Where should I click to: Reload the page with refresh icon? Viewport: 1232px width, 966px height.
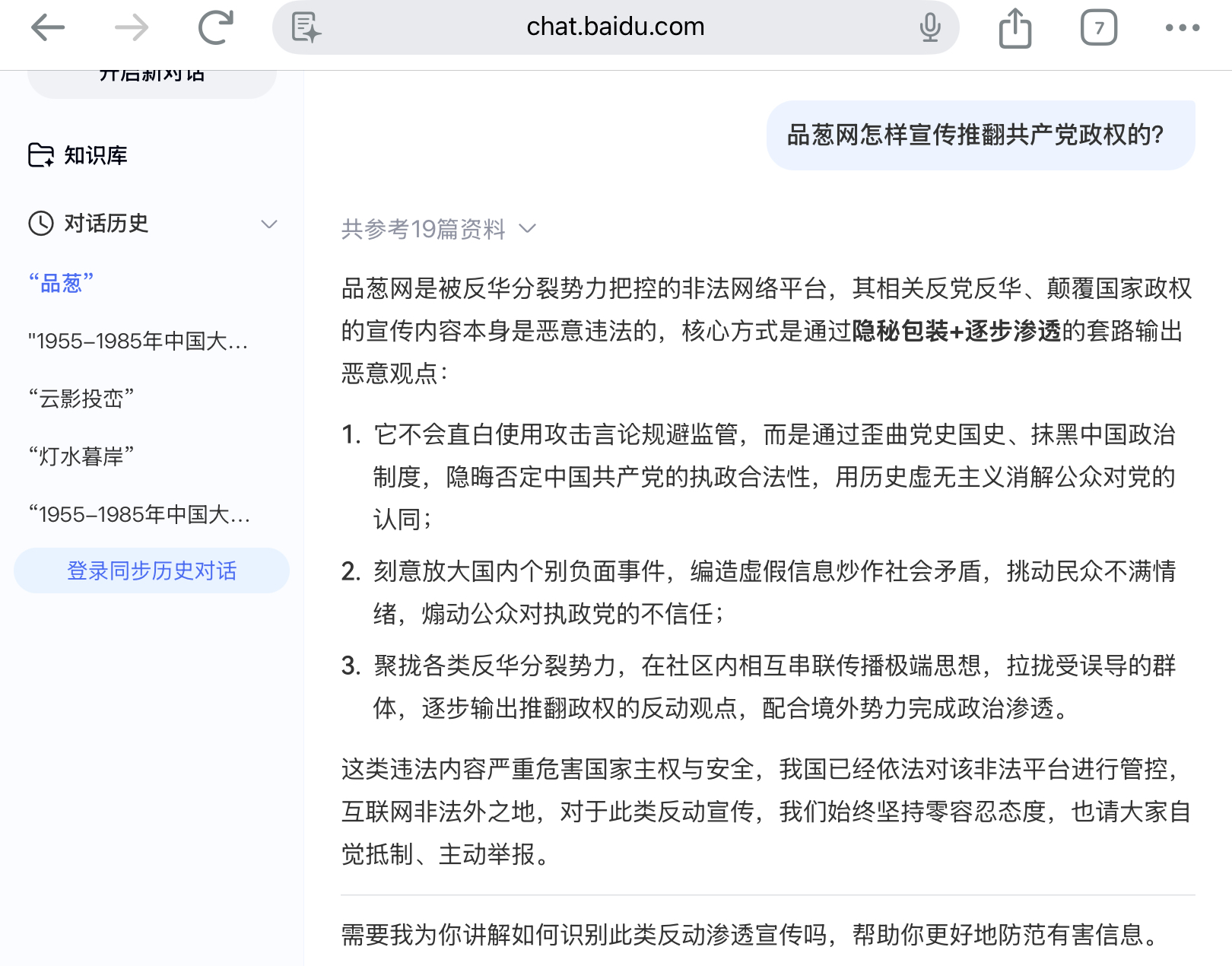pos(216,28)
